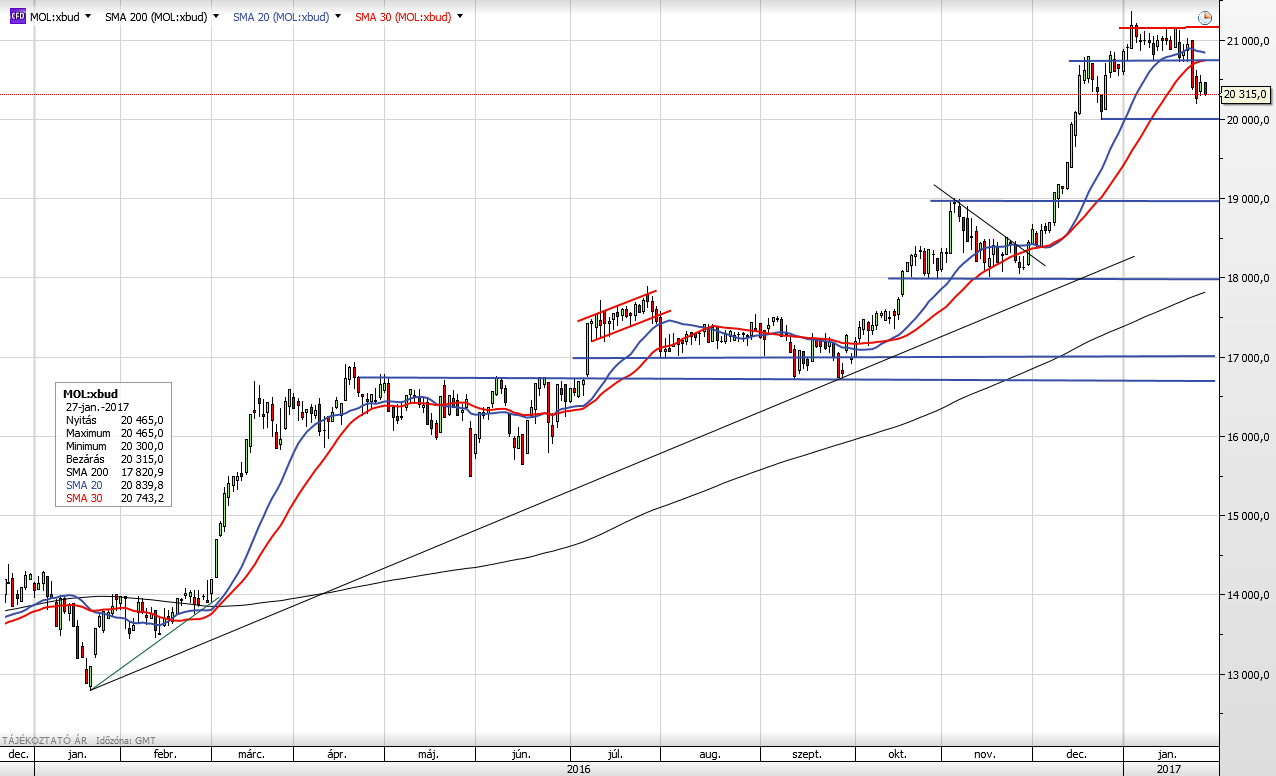Click the aug. month label on time axis
1276x776 pixels.
709,754
